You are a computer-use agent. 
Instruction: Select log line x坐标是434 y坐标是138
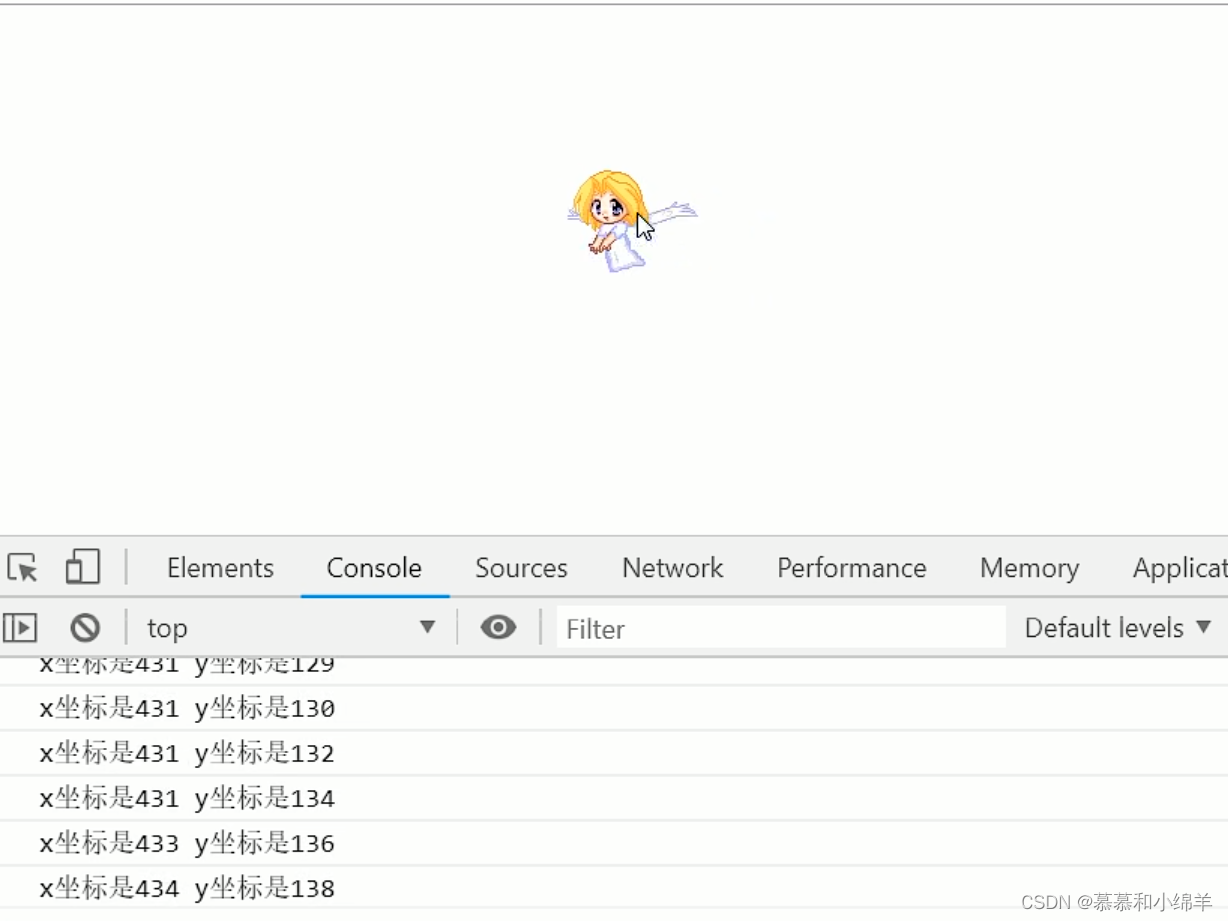pos(614,888)
